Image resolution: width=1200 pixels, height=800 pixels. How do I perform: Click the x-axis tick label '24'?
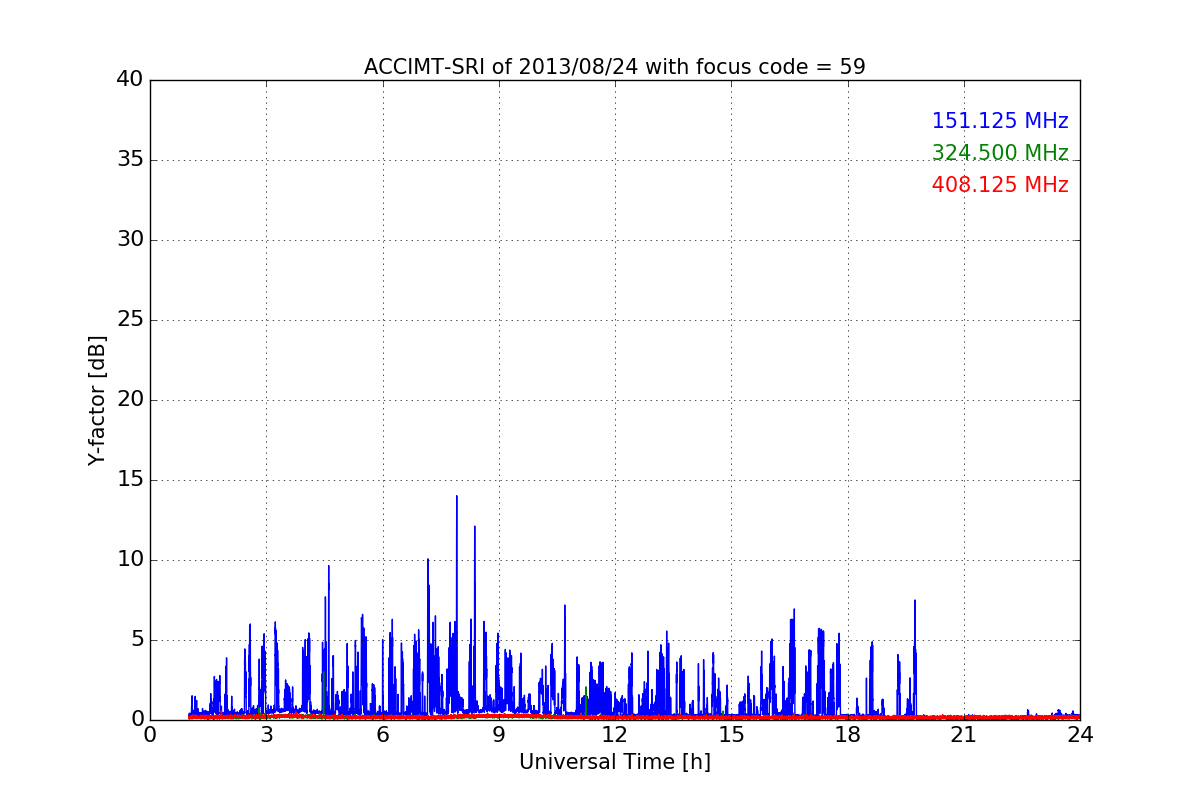[x=1080, y=735]
